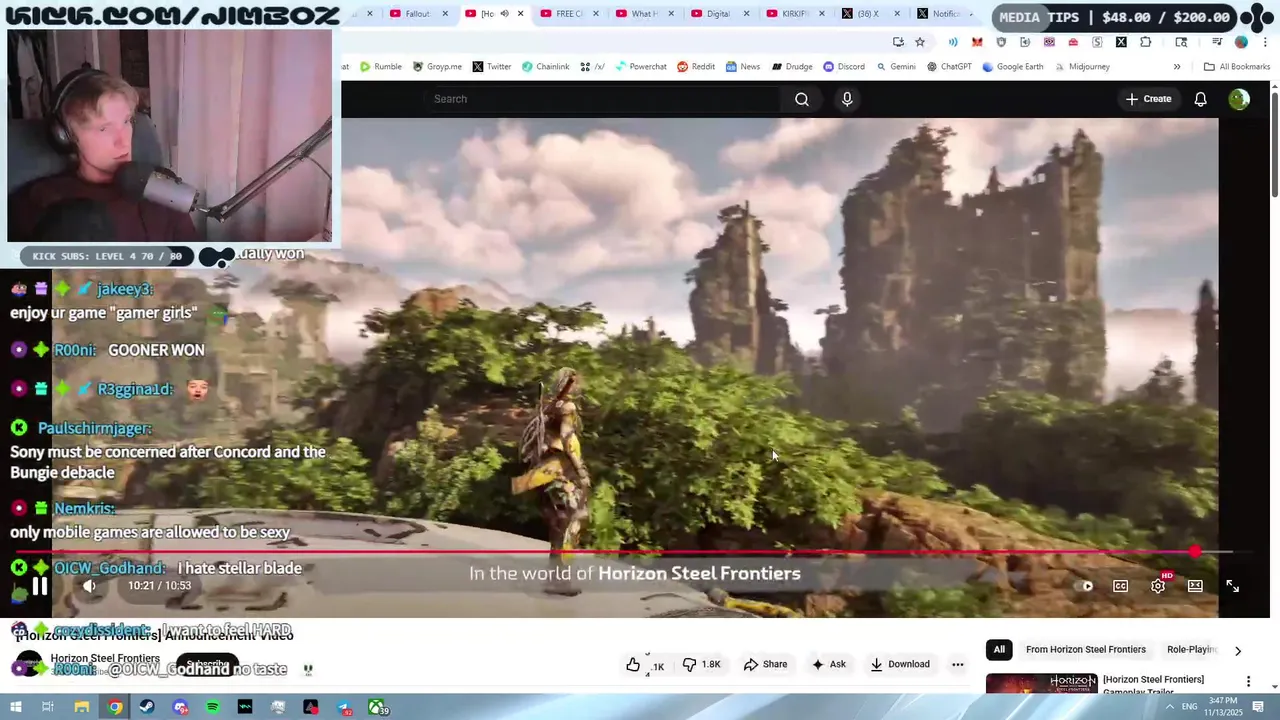
Task: Close the Digital browser tab
Action: click(x=746, y=14)
